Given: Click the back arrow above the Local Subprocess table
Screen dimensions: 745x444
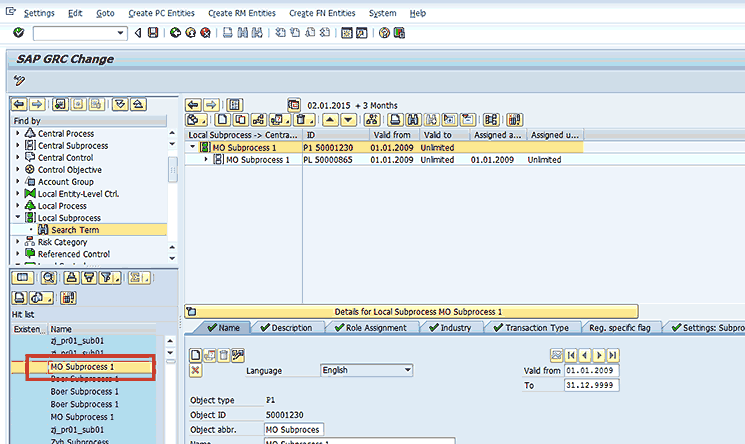Looking at the screenshot, I should click(193, 105).
